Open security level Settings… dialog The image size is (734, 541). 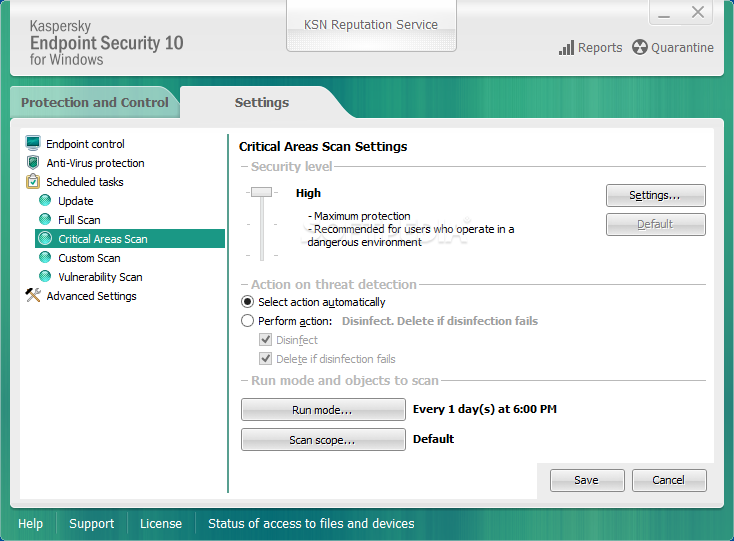coord(655,195)
